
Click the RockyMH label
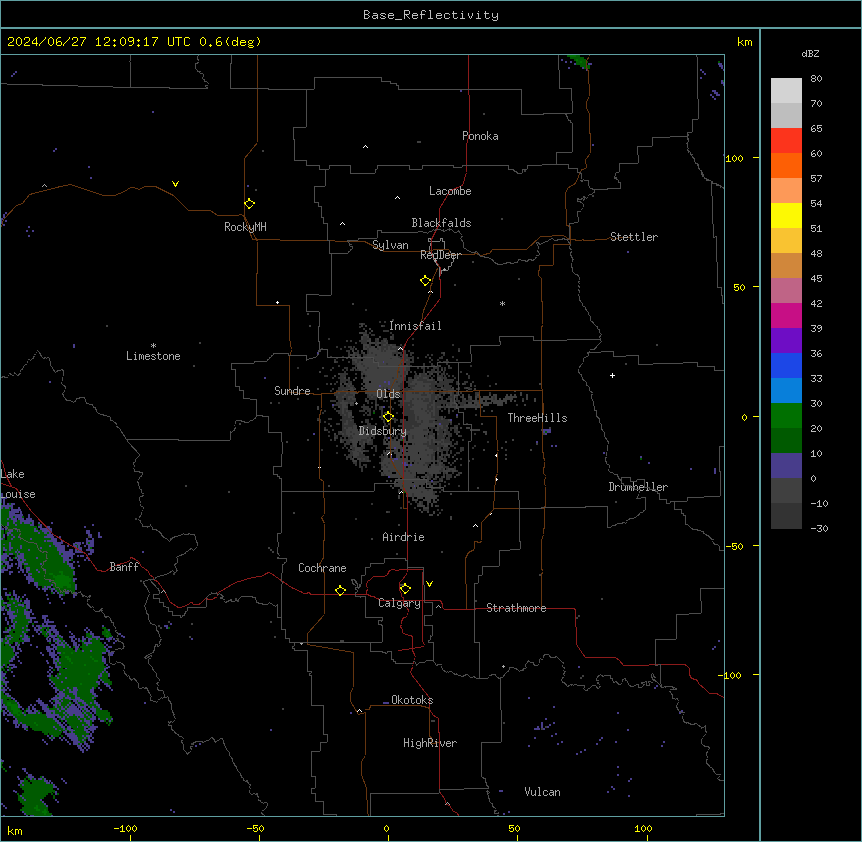pos(245,227)
